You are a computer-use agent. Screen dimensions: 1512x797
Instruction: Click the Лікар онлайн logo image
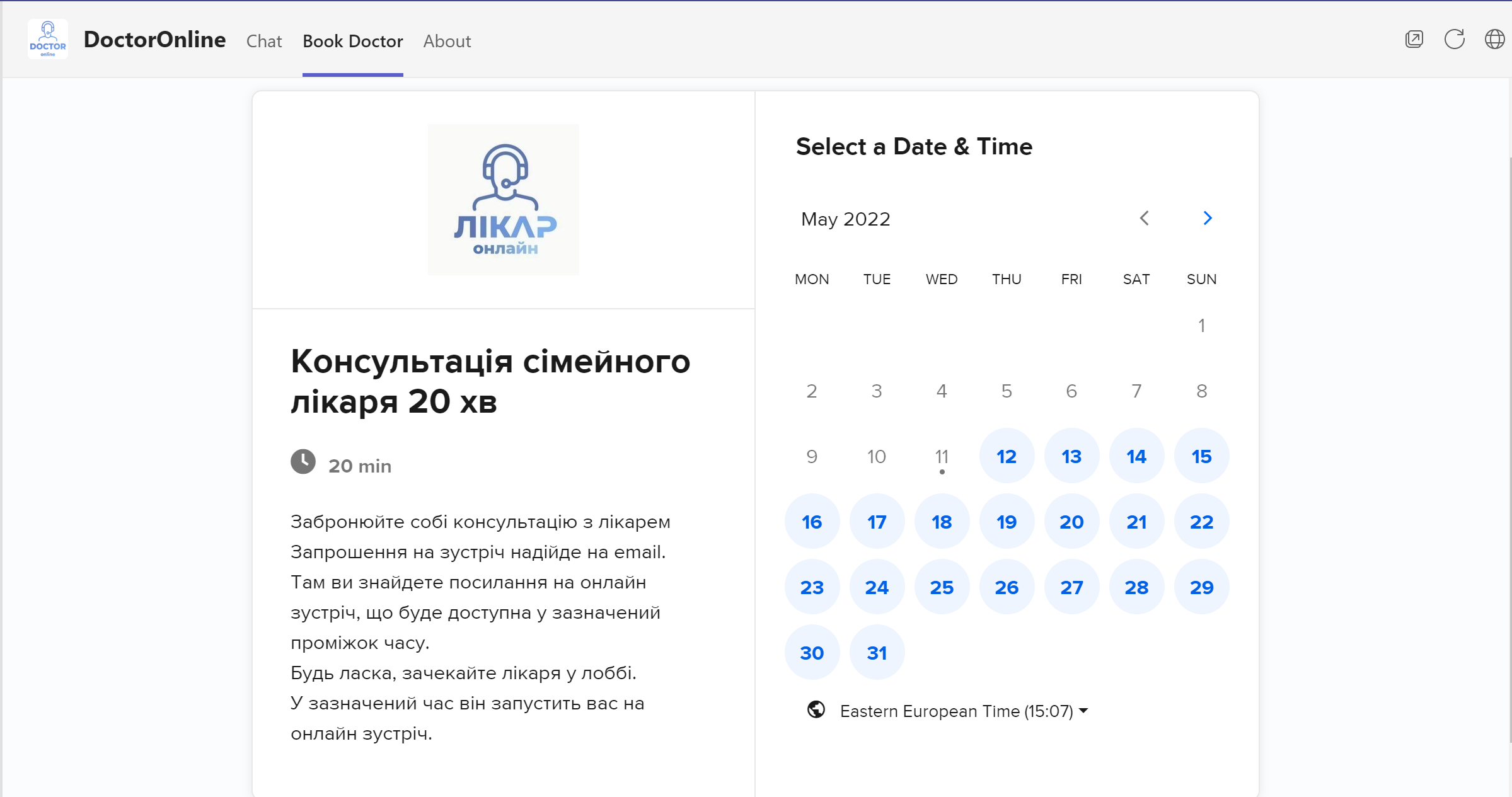(503, 200)
